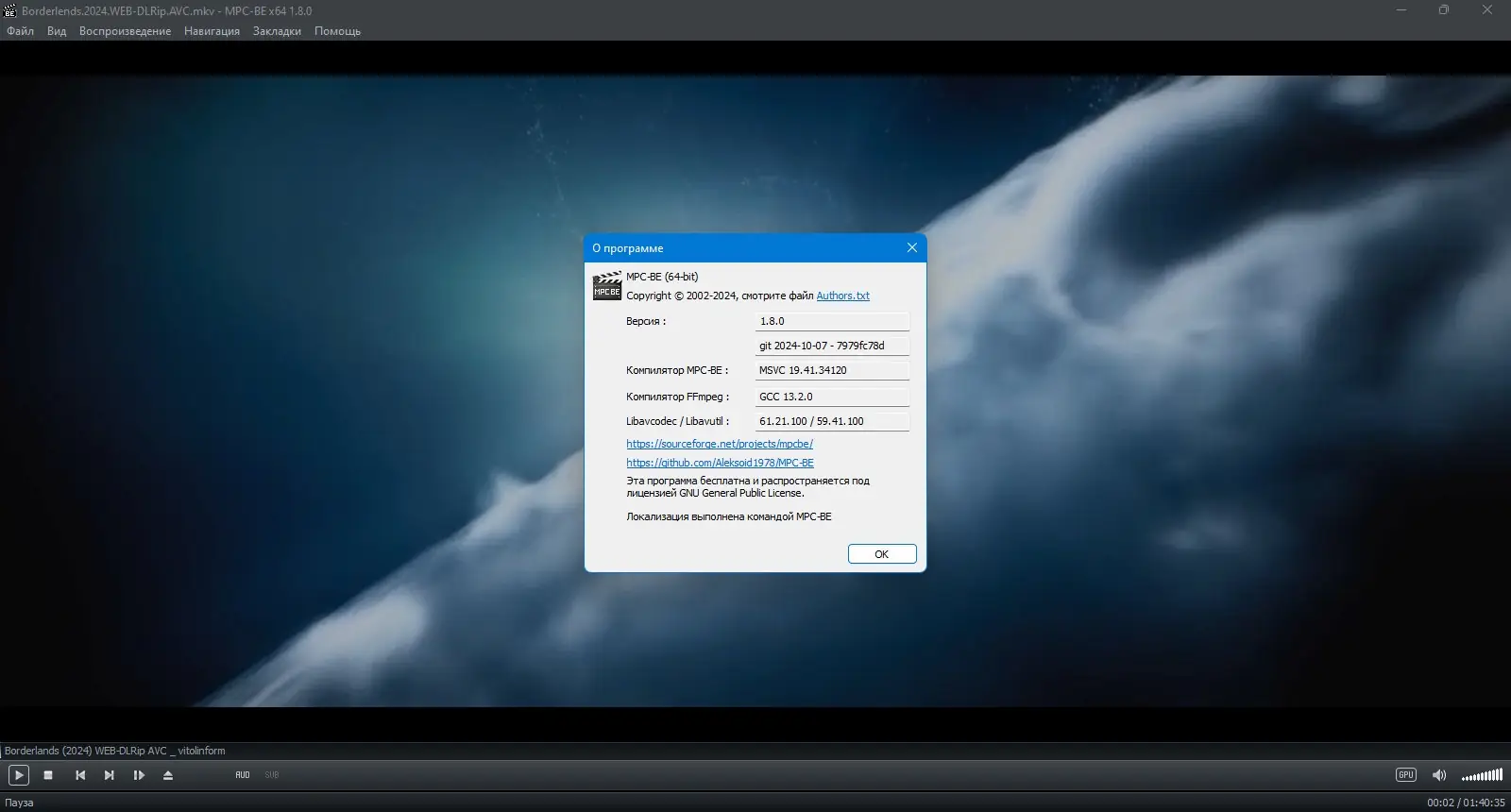The image size is (1511, 812).
Task: Open the Файл menu
Action: click(x=20, y=31)
